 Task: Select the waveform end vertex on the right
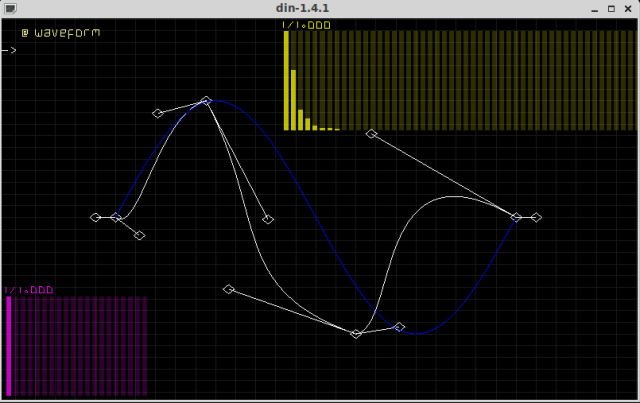pyautogui.click(x=516, y=217)
